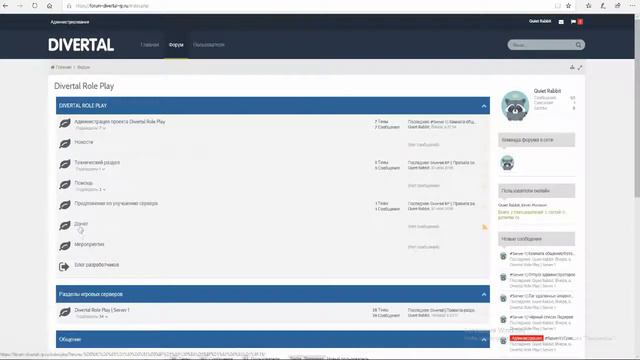The image size is (640, 360).
Task: Open the Мероприятия forum link
Action: (89, 244)
